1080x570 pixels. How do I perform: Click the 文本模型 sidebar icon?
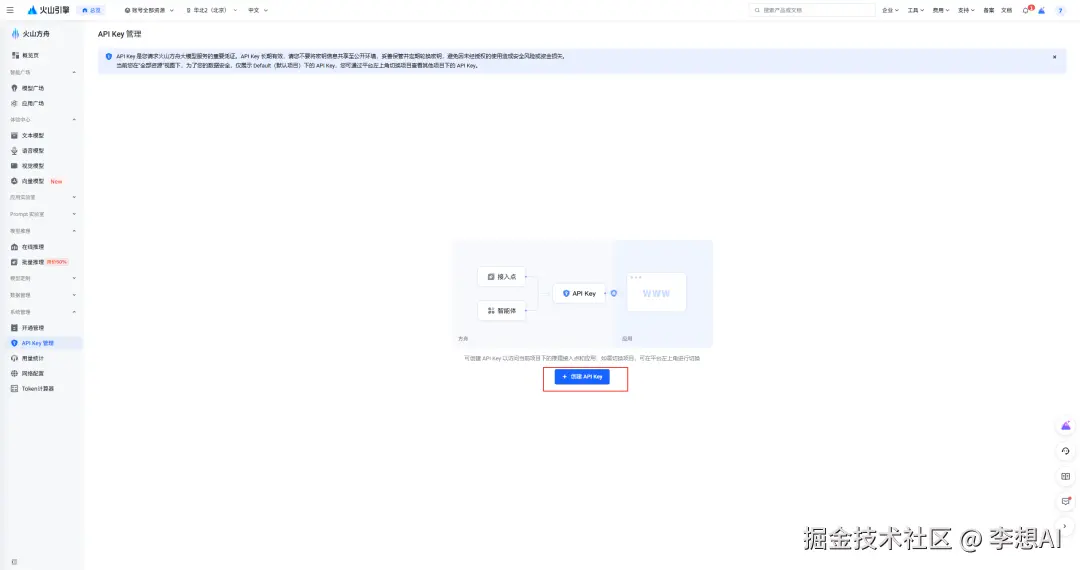[x=14, y=136]
